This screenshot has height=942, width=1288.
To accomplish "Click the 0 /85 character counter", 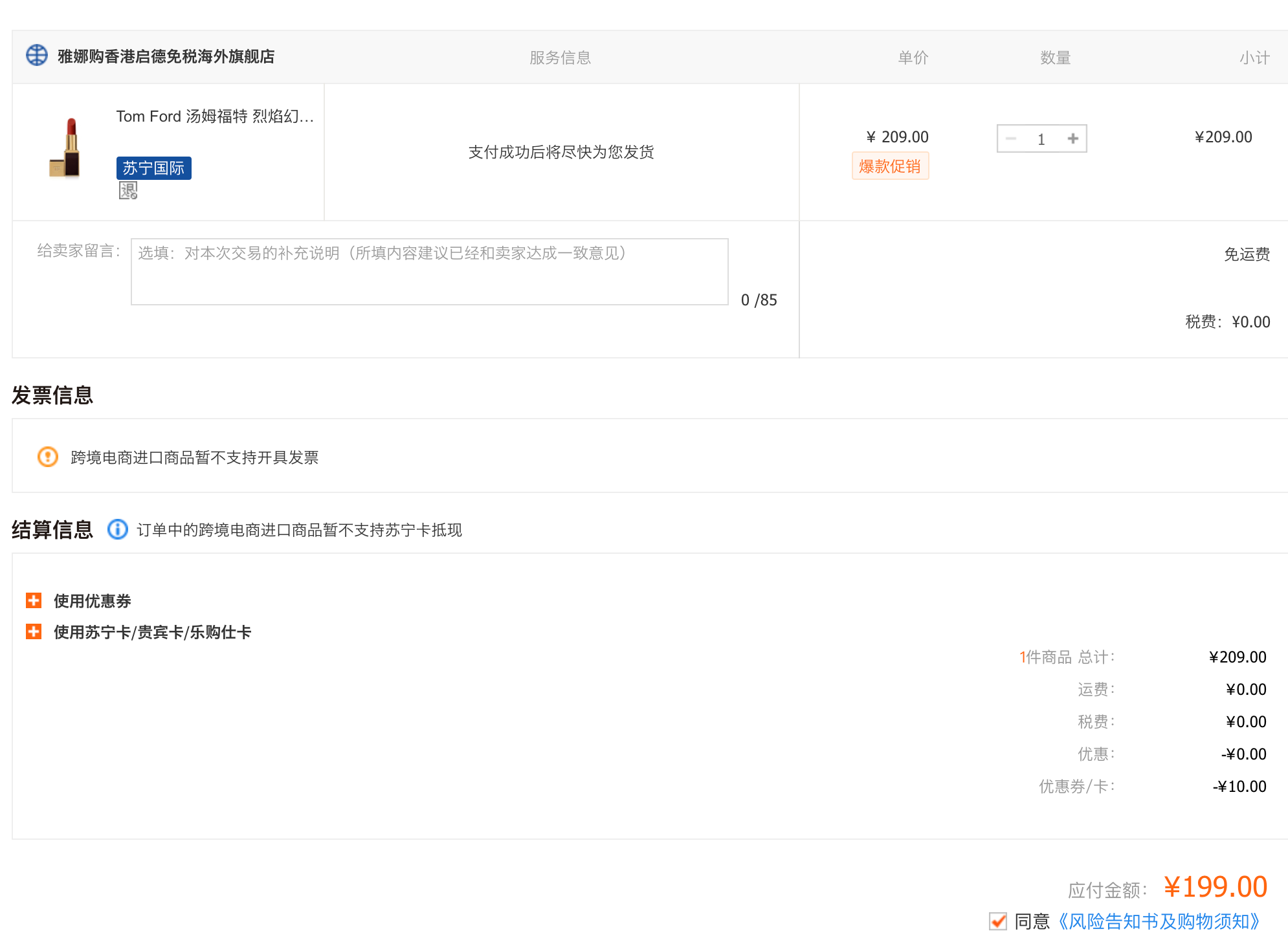I will tap(759, 300).
